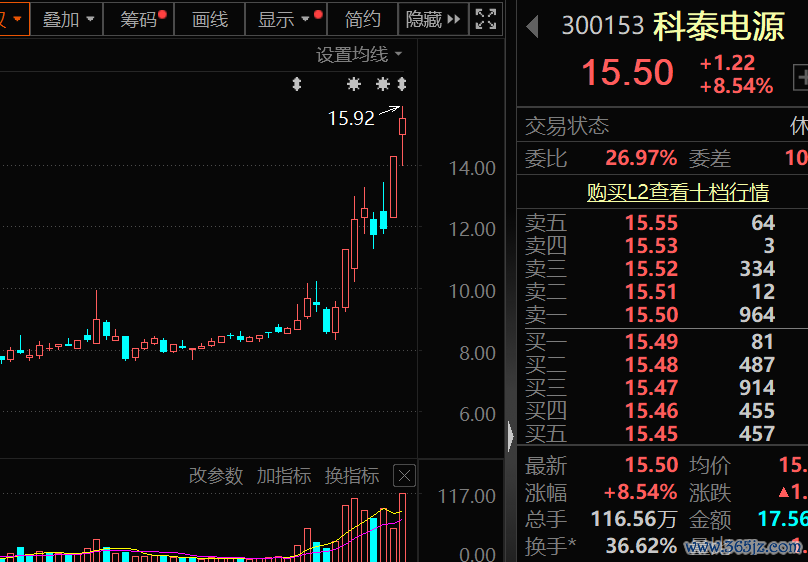Select buy-three price 15.47

(651, 388)
